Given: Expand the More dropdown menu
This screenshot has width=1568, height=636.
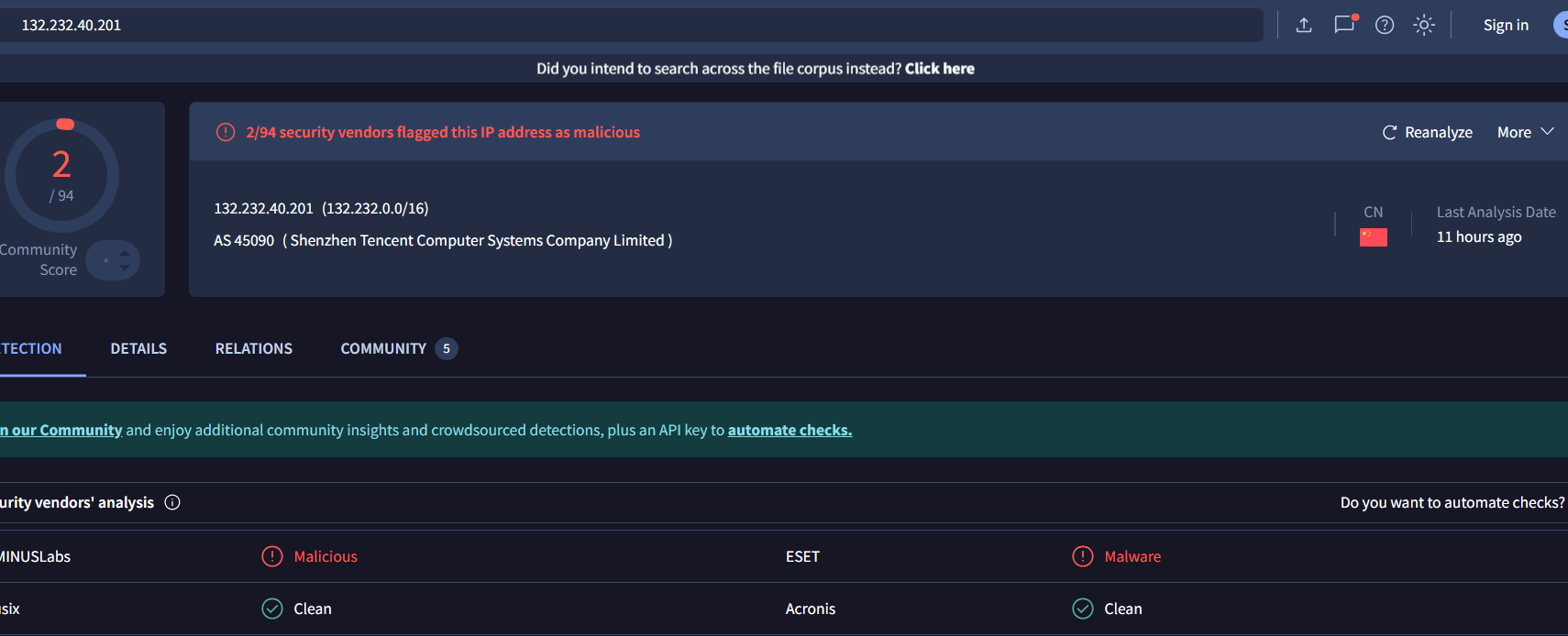Looking at the screenshot, I should click(x=1525, y=133).
